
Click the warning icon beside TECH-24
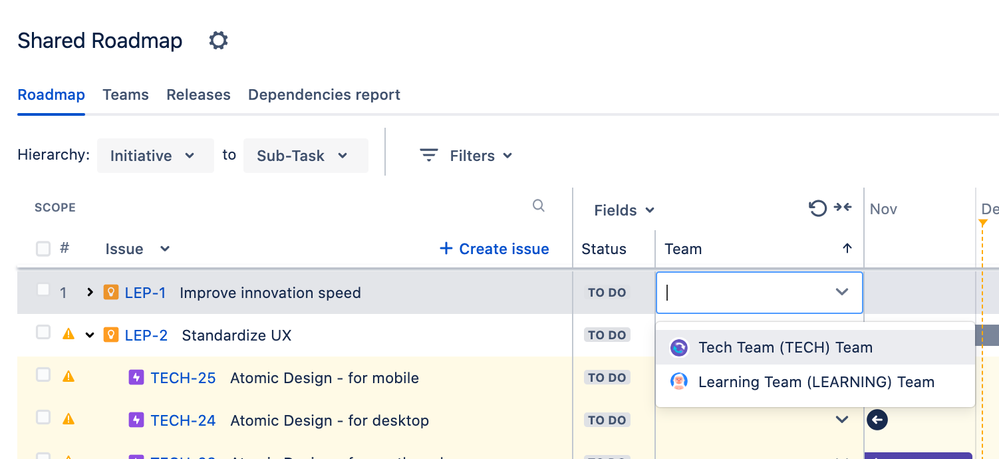(x=68, y=419)
